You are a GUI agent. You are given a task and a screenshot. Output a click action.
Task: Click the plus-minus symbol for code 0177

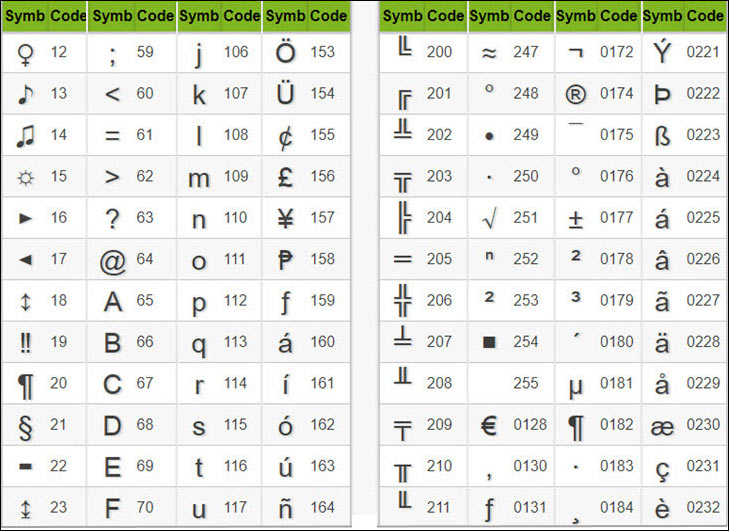click(x=576, y=219)
